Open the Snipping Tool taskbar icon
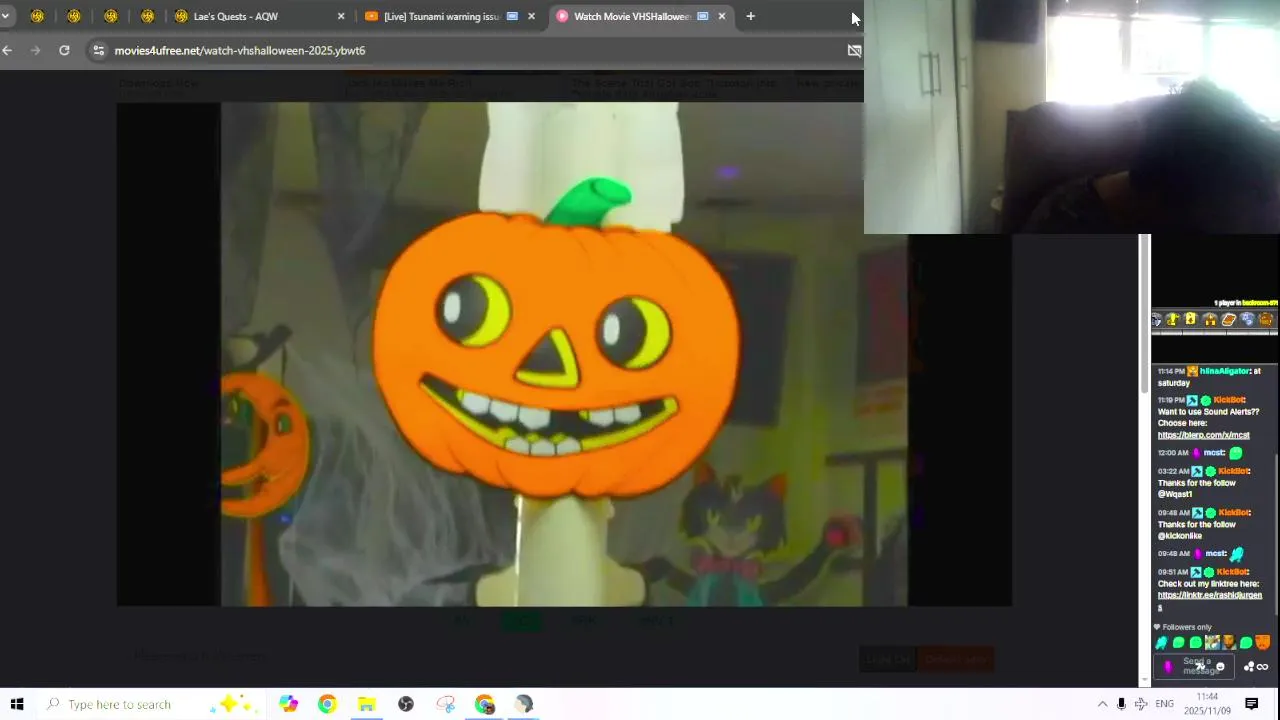1280x720 pixels. pos(446,704)
